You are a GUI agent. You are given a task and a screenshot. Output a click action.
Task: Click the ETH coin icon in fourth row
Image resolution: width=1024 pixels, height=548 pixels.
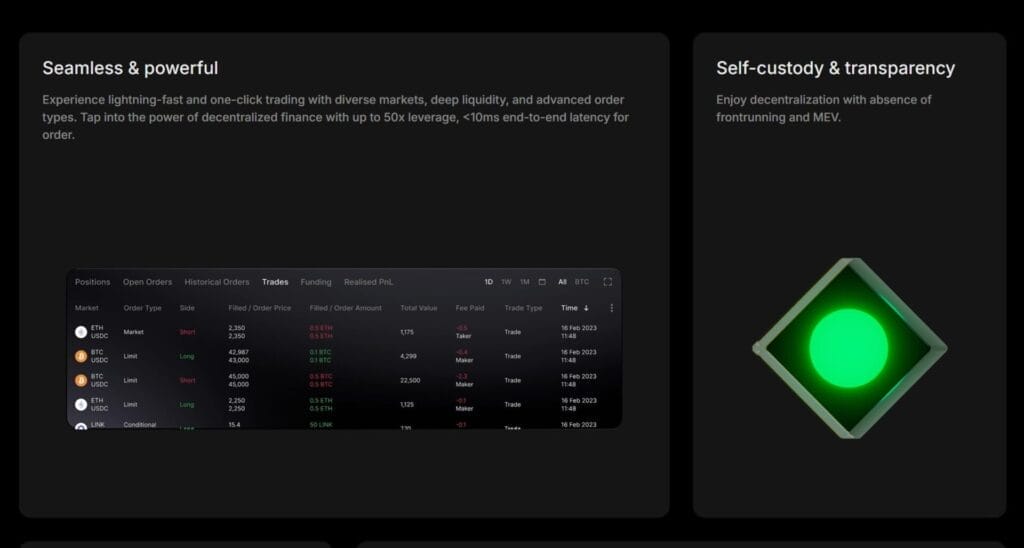pos(81,404)
